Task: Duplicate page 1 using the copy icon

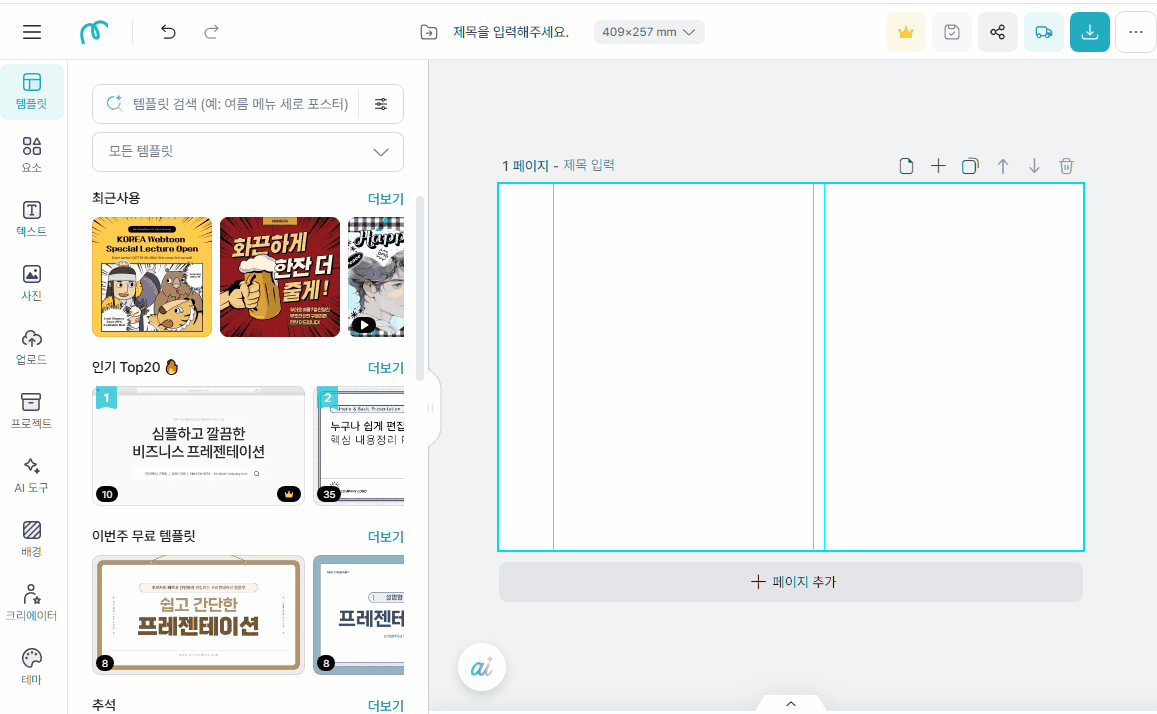Action: pyautogui.click(x=970, y=166)
